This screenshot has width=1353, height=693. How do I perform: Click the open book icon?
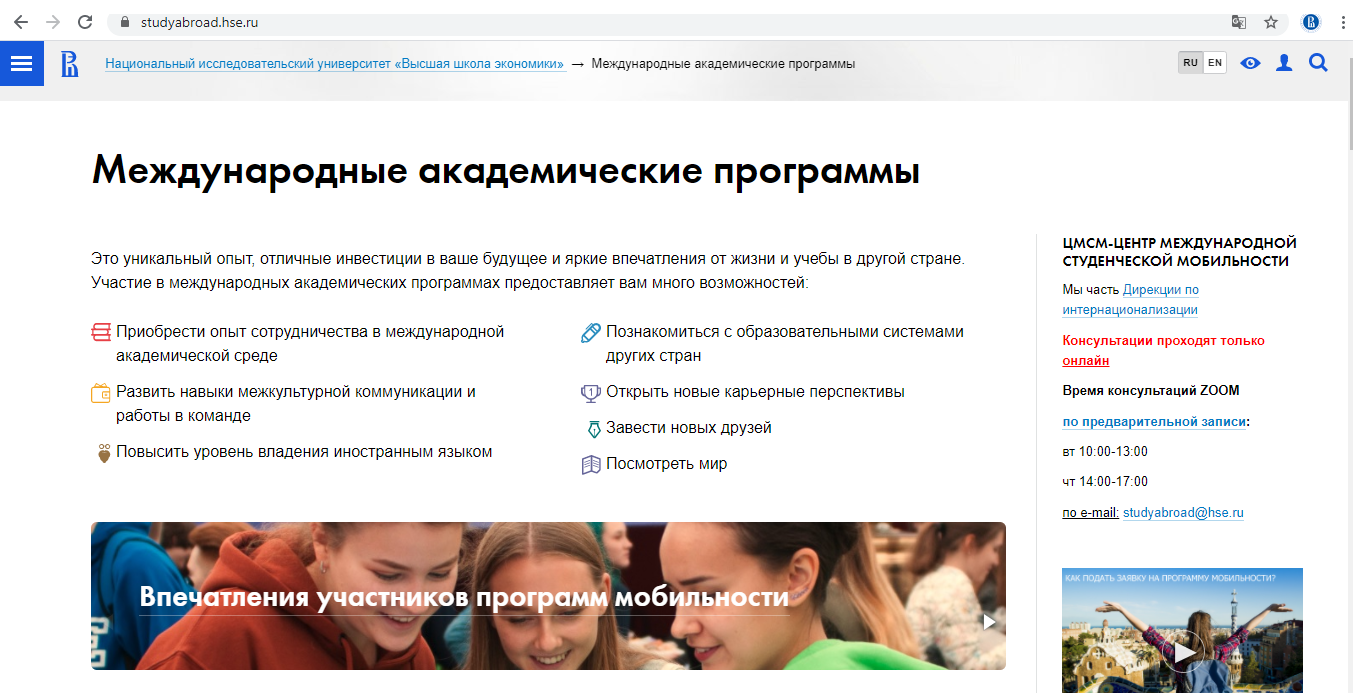pos(590,465)
